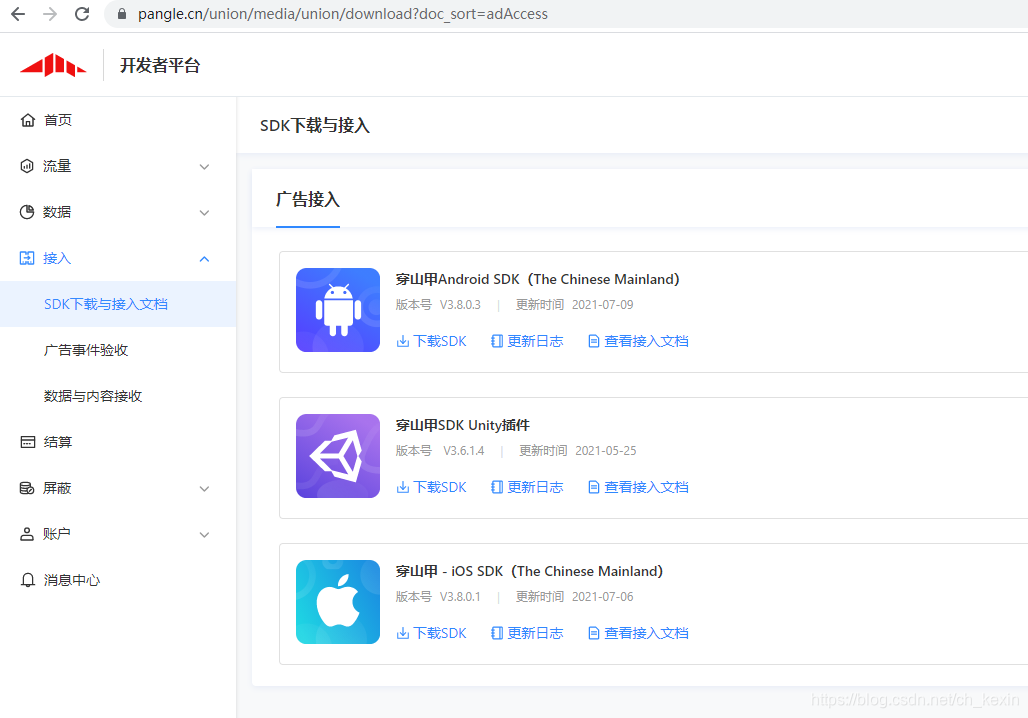Click update date 2021-05-25
1028x718 pixels.
[606, 451]
